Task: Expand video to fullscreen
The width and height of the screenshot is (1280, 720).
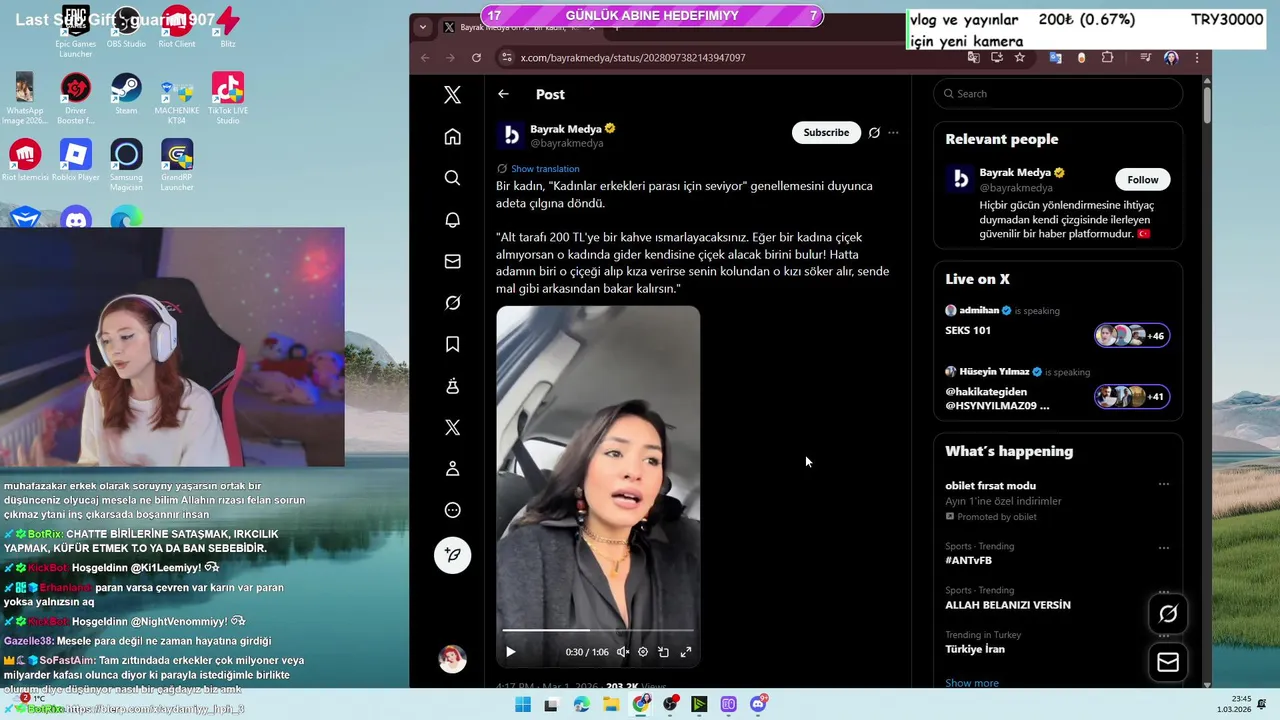Action: click(686, 652)
